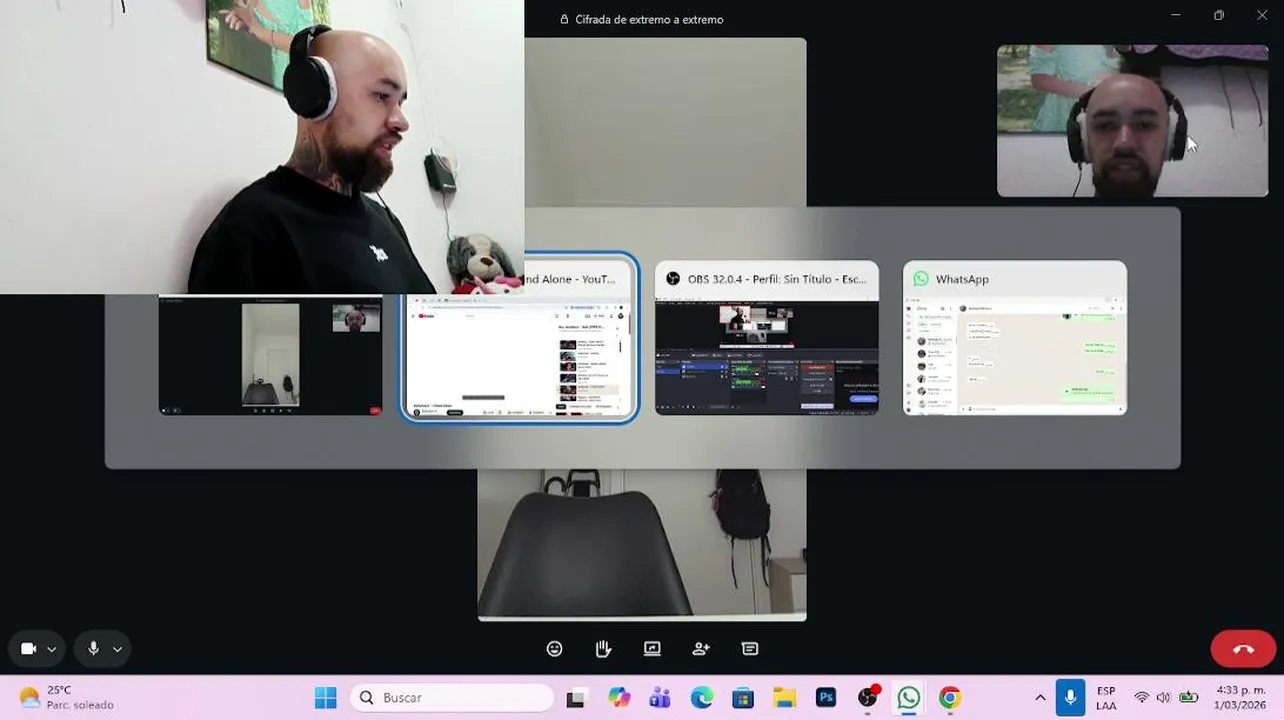Switch to the OBS 32.0.4 window thumbnail
Screen dimensions: 1284x720
pos(767,338)
